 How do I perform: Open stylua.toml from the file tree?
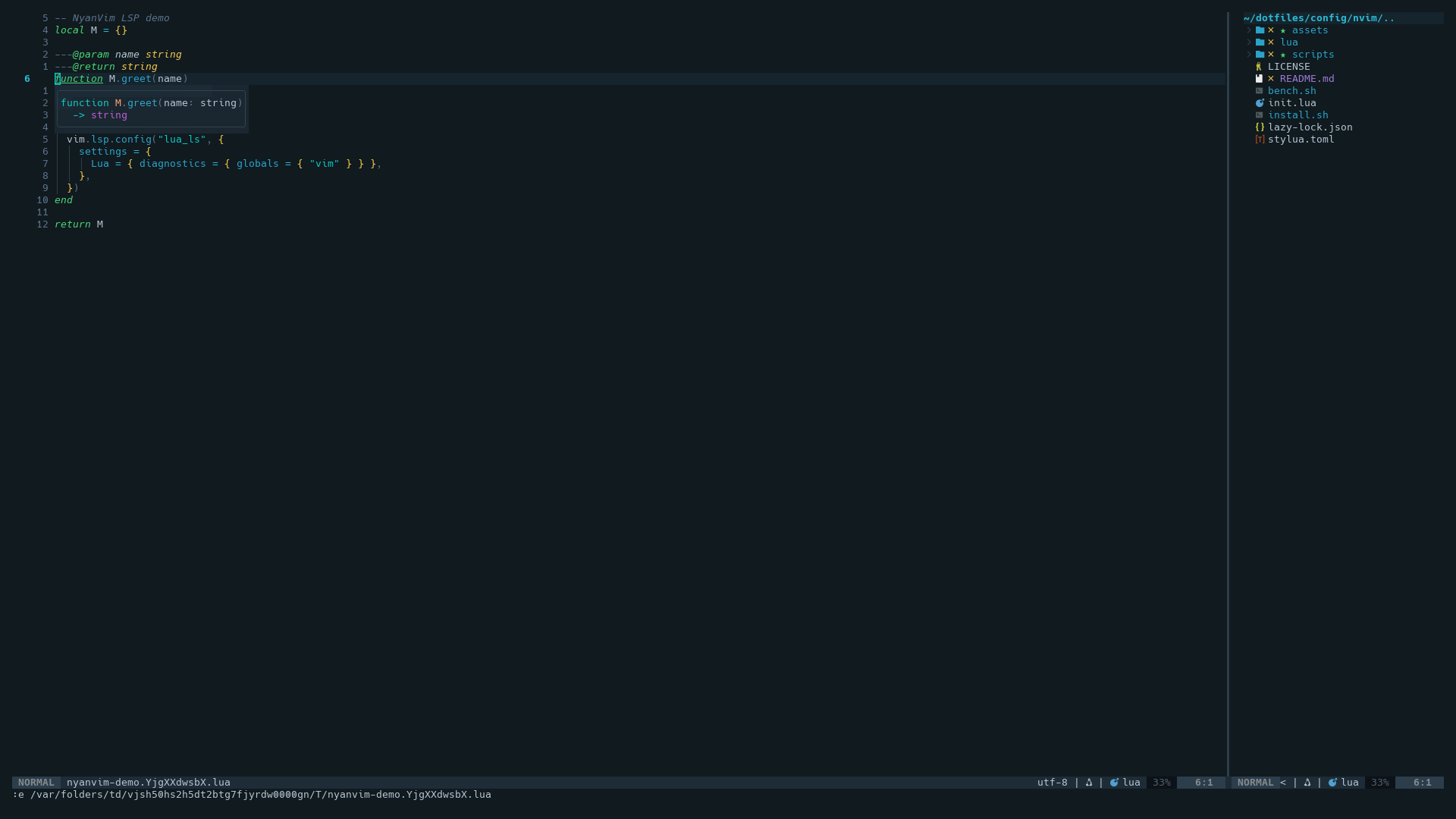(x=1301, y=140)
